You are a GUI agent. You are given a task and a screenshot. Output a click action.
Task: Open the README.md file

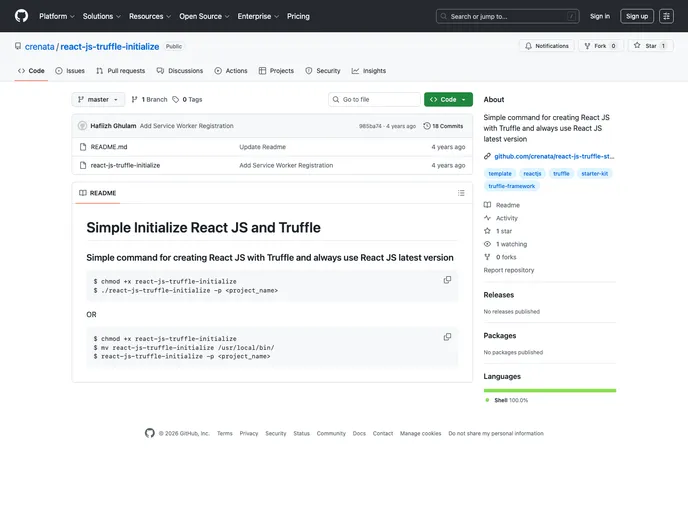[109, 147]
